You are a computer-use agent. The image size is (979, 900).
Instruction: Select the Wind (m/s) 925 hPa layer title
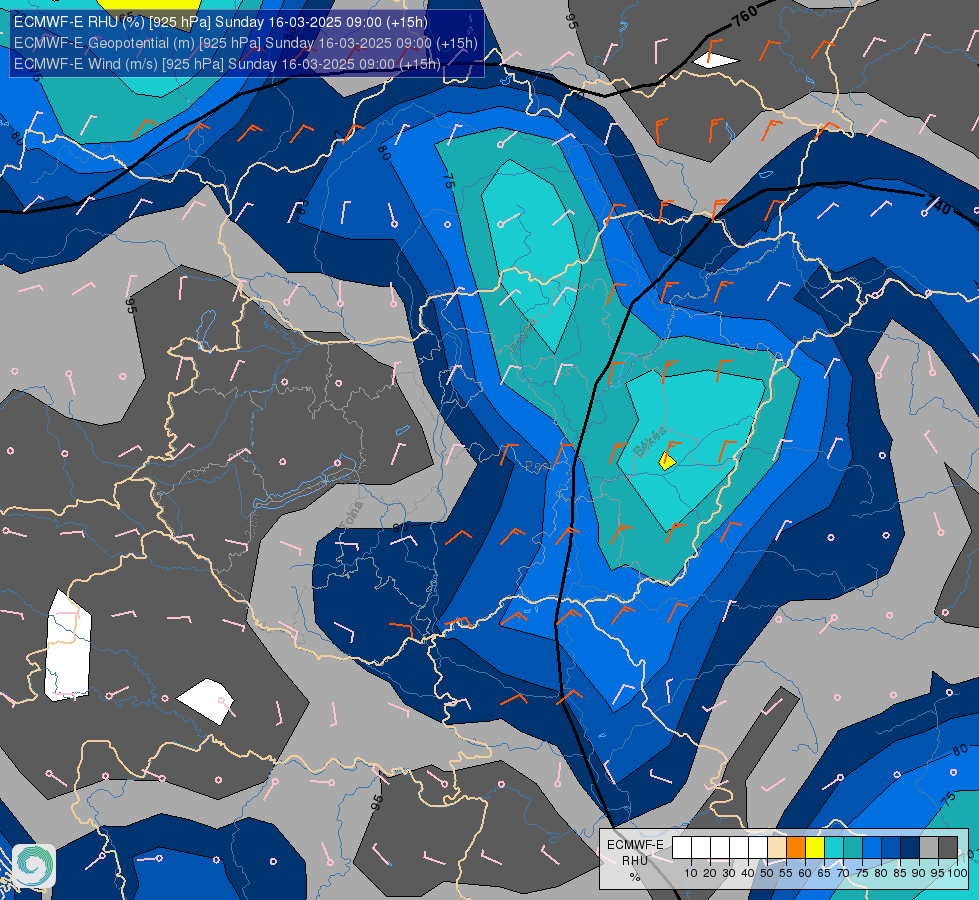[x=227, y=64]
